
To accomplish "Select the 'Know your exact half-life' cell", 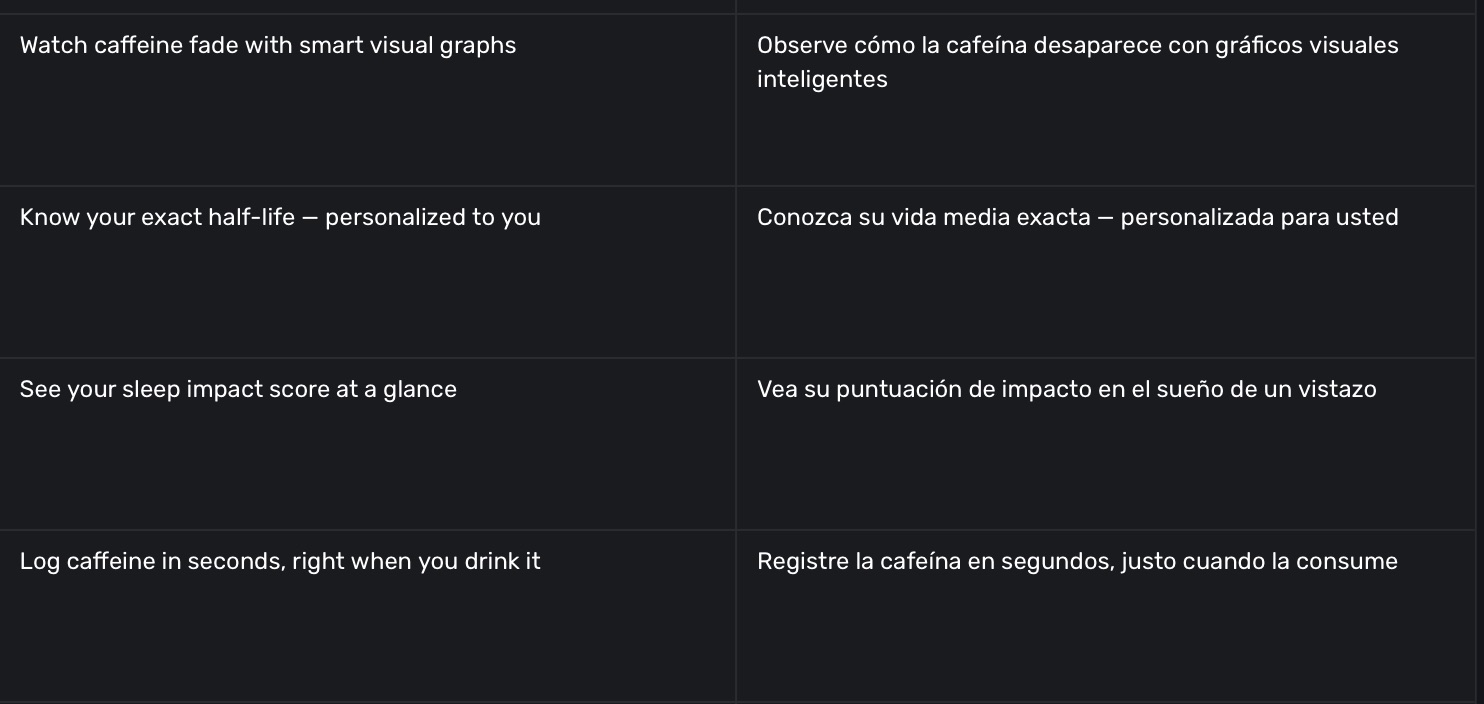I will pos(280,218).
